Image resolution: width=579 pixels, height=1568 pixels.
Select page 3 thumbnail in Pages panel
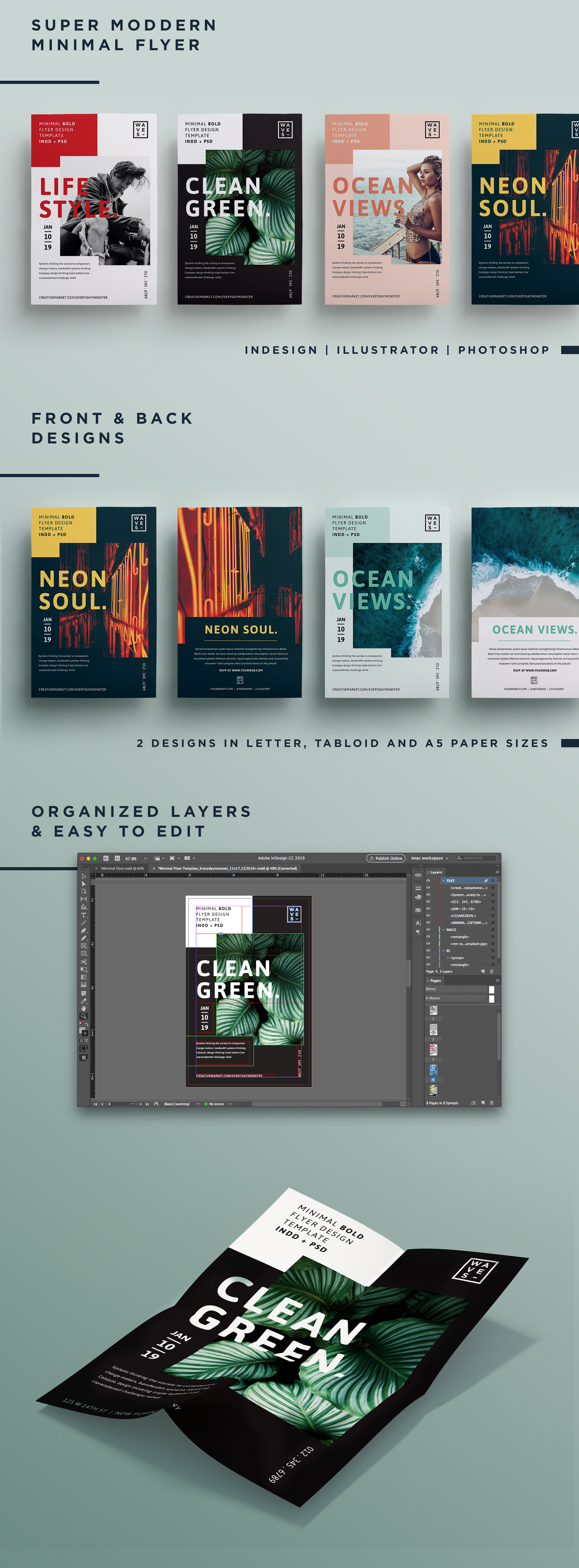(433, 1049)
